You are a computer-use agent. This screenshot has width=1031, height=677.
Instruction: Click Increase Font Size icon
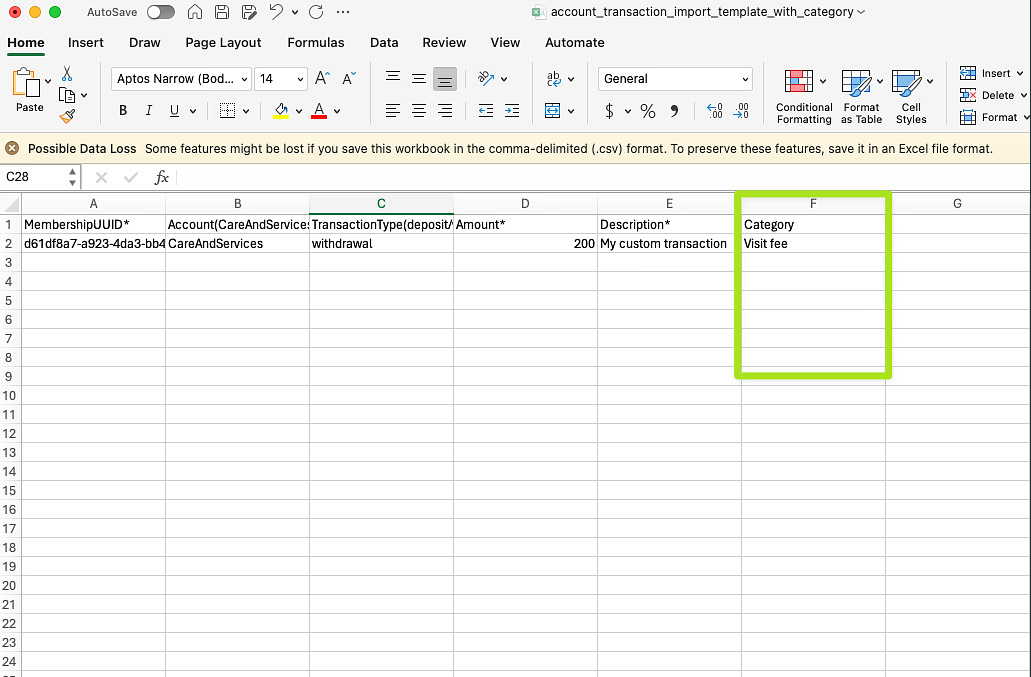pos(322,79)
